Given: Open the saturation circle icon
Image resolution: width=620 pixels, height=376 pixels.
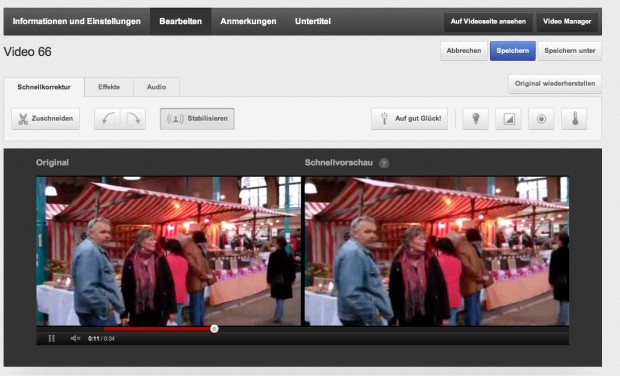Looking at the screenshot, I should [x=541, y=119].
